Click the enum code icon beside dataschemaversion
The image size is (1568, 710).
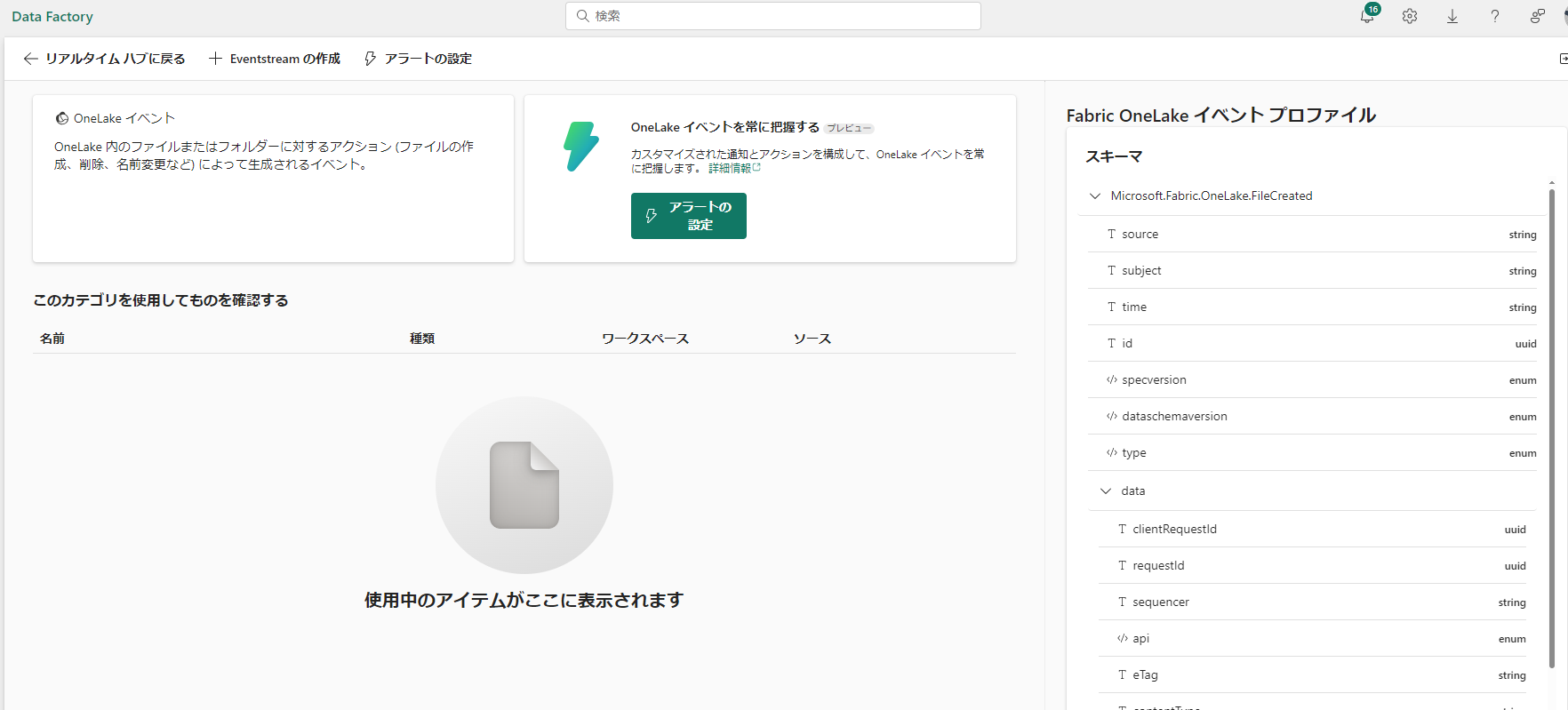pos(1111,416)
